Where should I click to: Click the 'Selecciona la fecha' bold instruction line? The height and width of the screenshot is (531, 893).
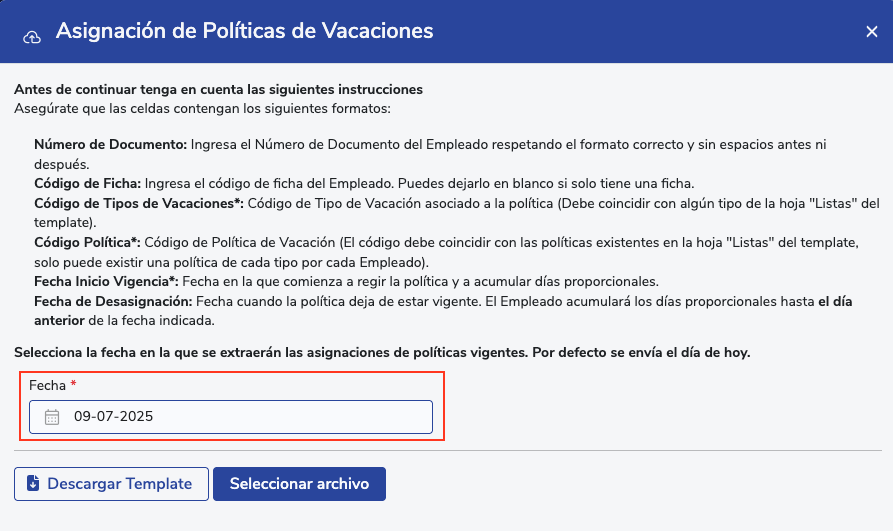pos(382,352)
